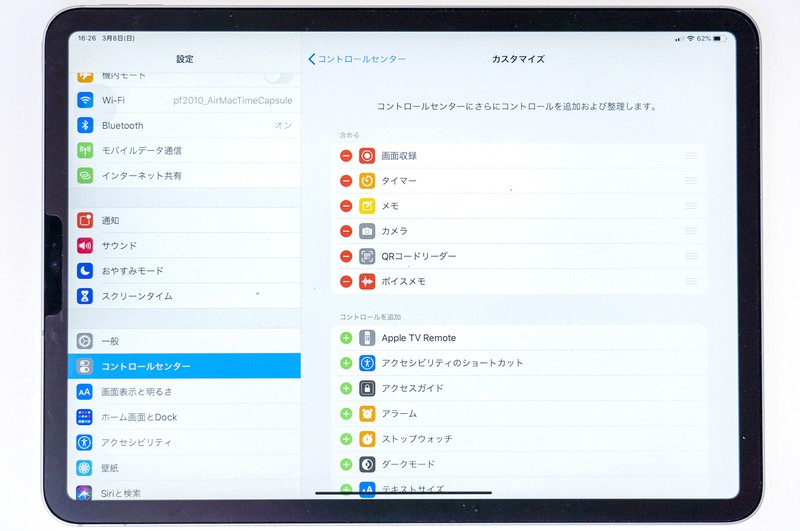This screenshot has width=800, height=531.
Task: Add Apple TV Remote control
Action: (x=346, y=338)
